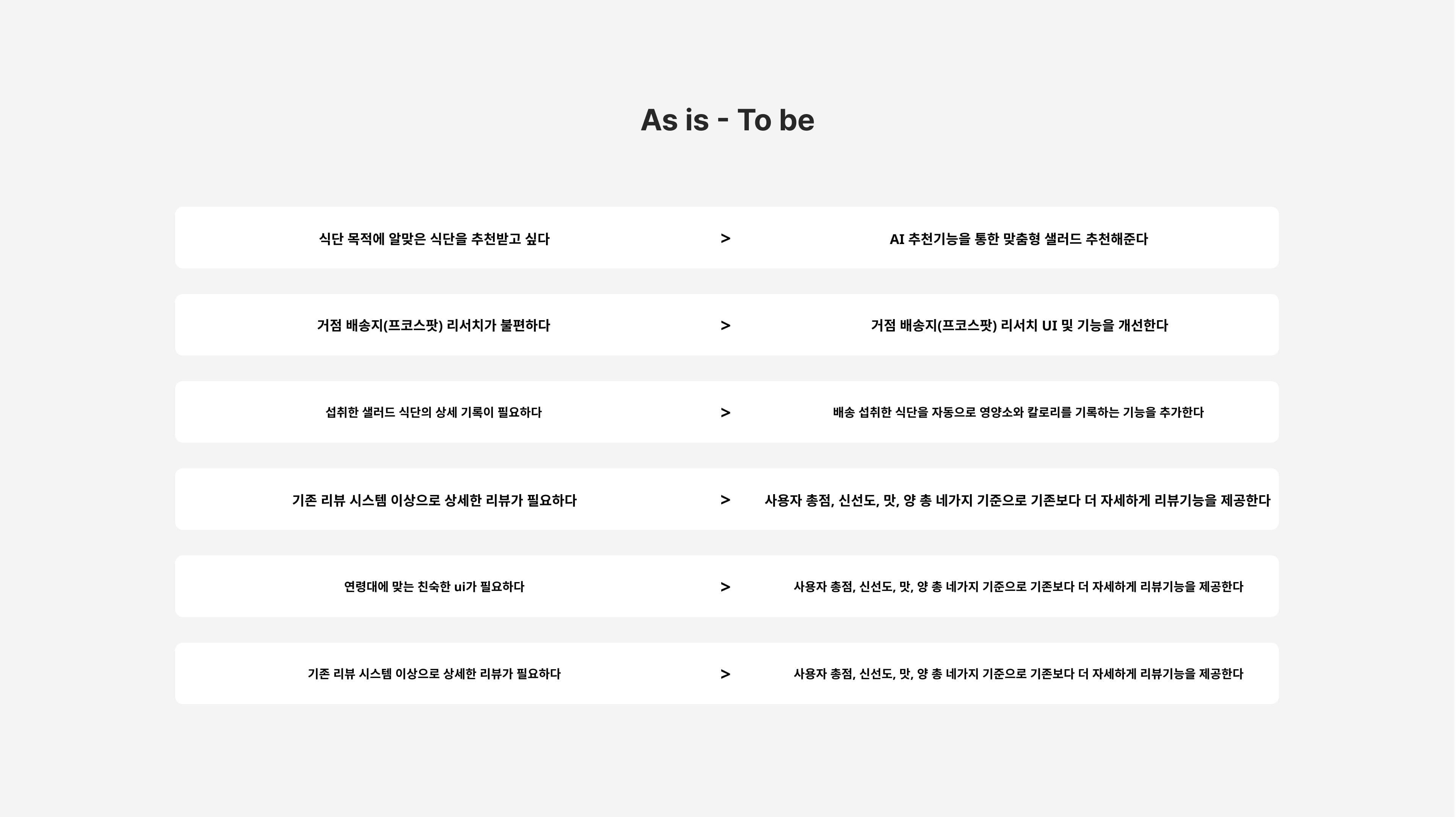Screen dimensions: 1456x817
Task: Select "AI 추천기능을 통한 맞춤형 샐러드 추천해준다" text
Action: [x=1018, y=239]
